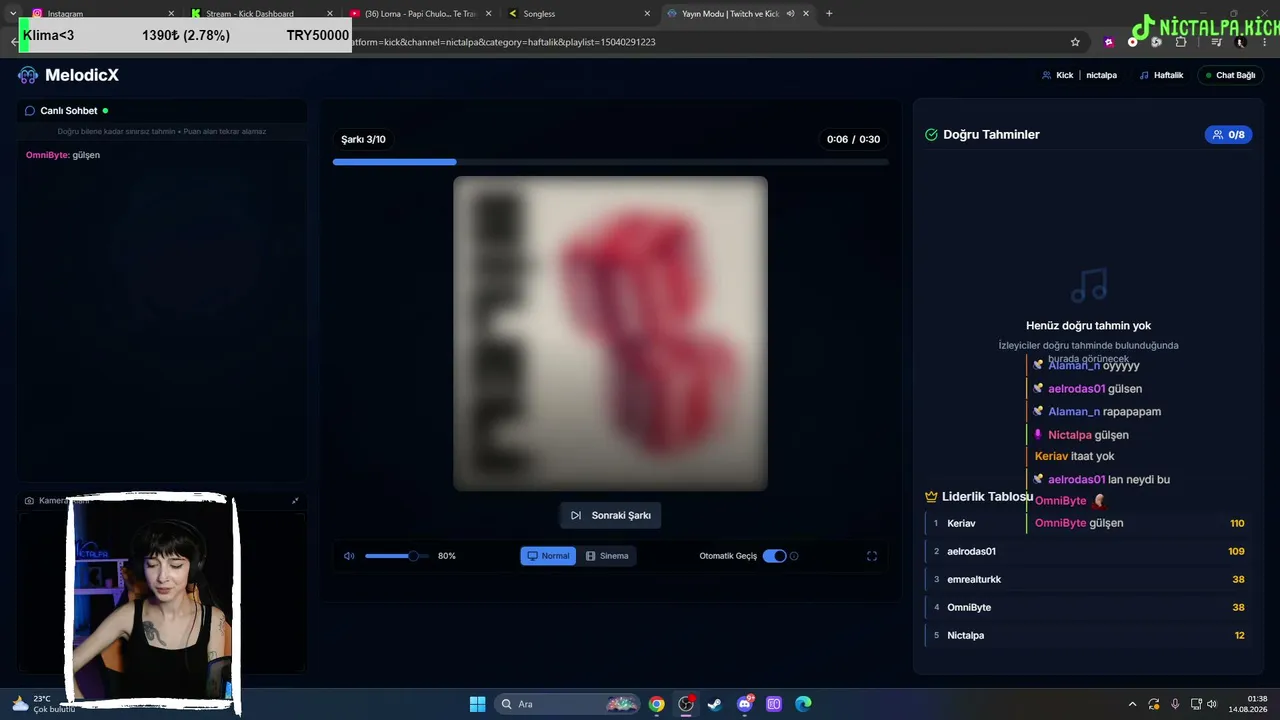Select Nictalpa in the leaderboard
Image resolution: width=1280 pixels, height=720 pixels.
pyautogui.click(x=1089, y=635)
